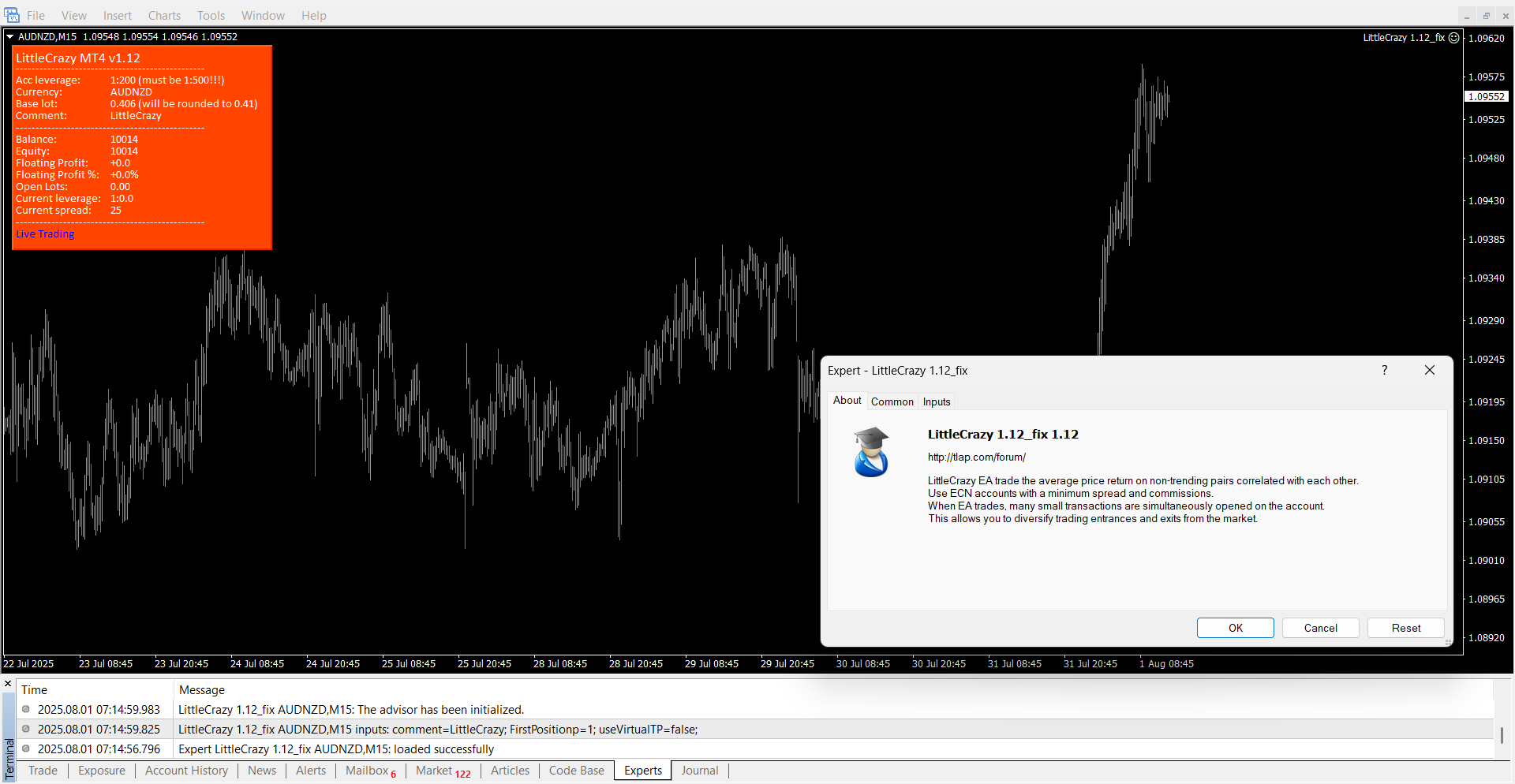The height and width of the screenshot is (784, 1515).
Task: Open the Charts menu
Action: click(164, 16)
